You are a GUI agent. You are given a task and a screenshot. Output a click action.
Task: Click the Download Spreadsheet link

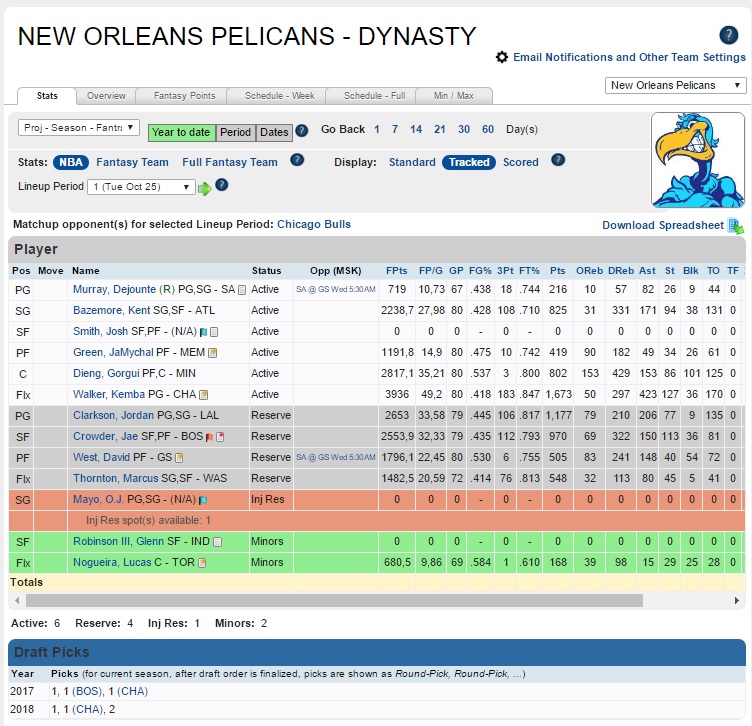663,225
